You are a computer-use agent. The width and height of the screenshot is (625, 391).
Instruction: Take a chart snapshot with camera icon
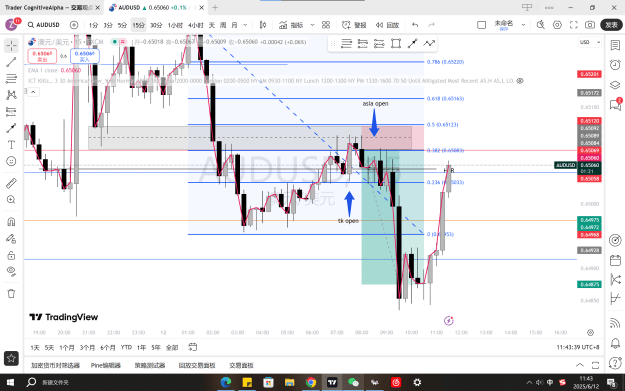point(590,25)
